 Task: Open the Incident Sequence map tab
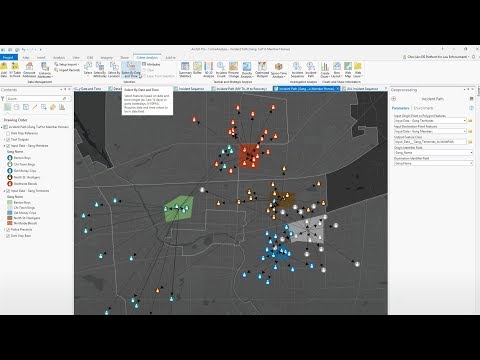tap(191, 89)
